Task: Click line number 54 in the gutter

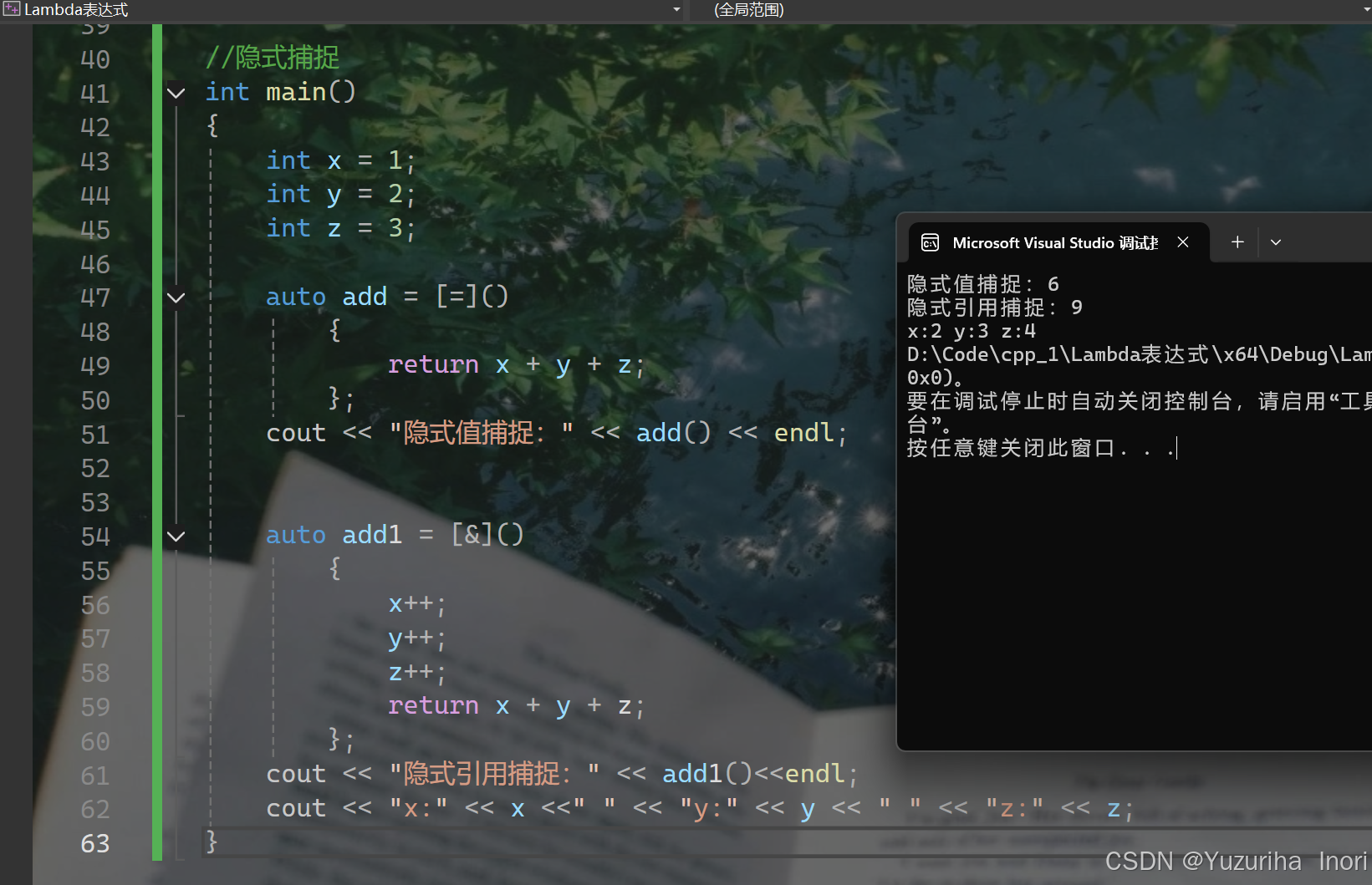Action: (94, 537)
